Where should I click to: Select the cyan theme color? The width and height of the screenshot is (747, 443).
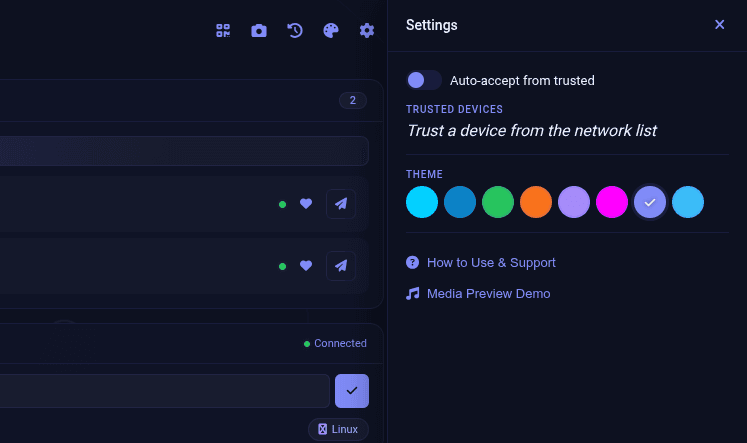pyautogui.click(x=422, y=202)
